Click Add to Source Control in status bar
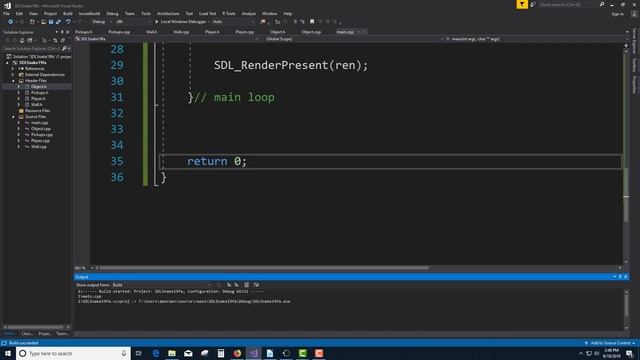Screen dimensions: 640x360 click(x=610, y=343)
